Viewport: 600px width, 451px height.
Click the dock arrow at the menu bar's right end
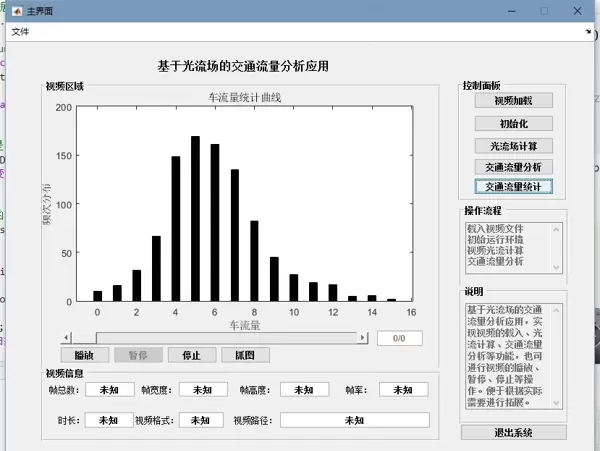pos(591,32)
